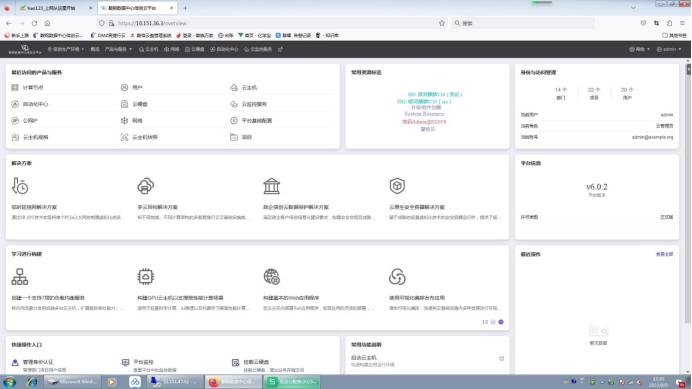
Task: Click 查看全部 link in recent operations panel
Action: point(664,254)
